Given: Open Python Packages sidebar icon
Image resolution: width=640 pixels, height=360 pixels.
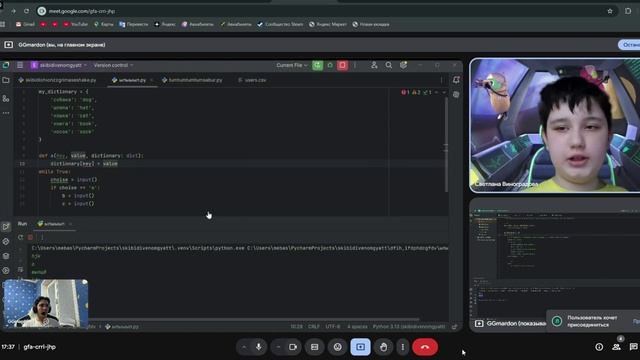Looking at the screenshot, I should pos(6,242).
